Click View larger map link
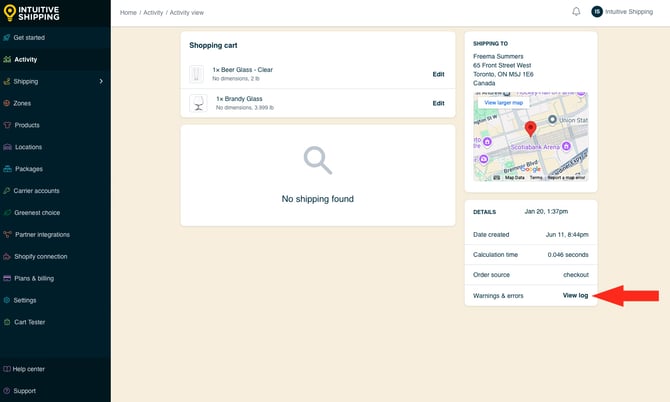 503,103
